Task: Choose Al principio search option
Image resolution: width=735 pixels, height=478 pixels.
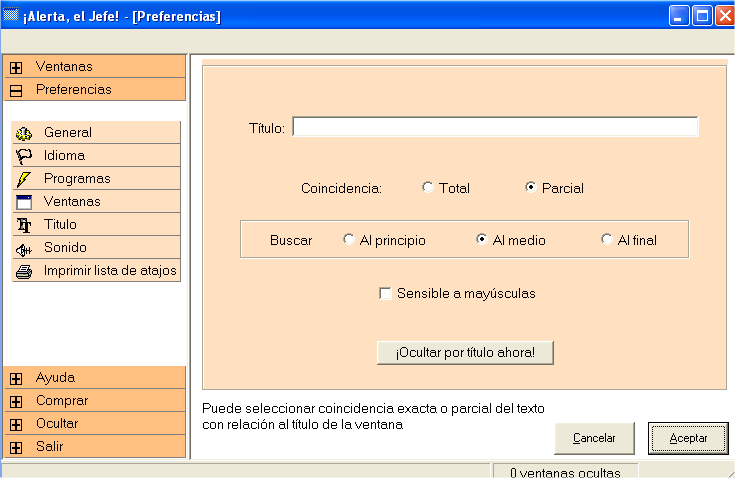Action: 348,239
